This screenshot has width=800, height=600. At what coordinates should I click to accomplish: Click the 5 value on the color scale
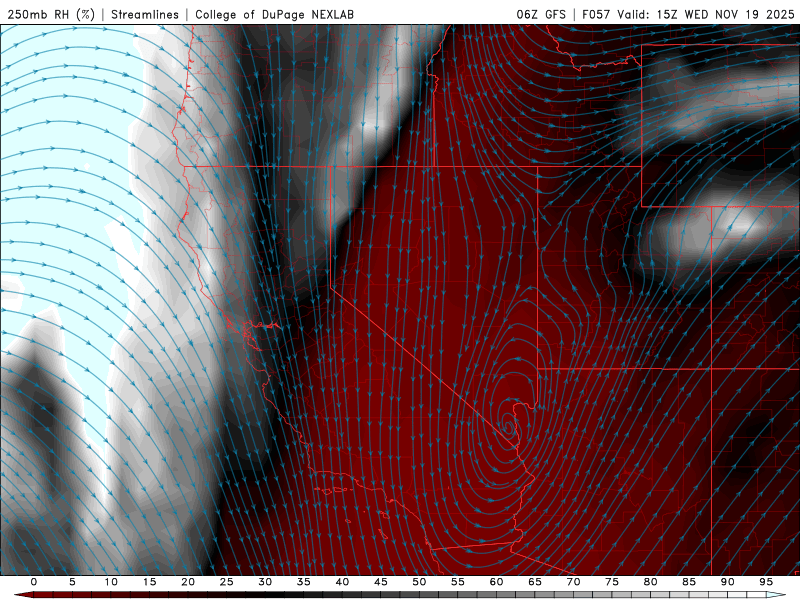(72, 582)
